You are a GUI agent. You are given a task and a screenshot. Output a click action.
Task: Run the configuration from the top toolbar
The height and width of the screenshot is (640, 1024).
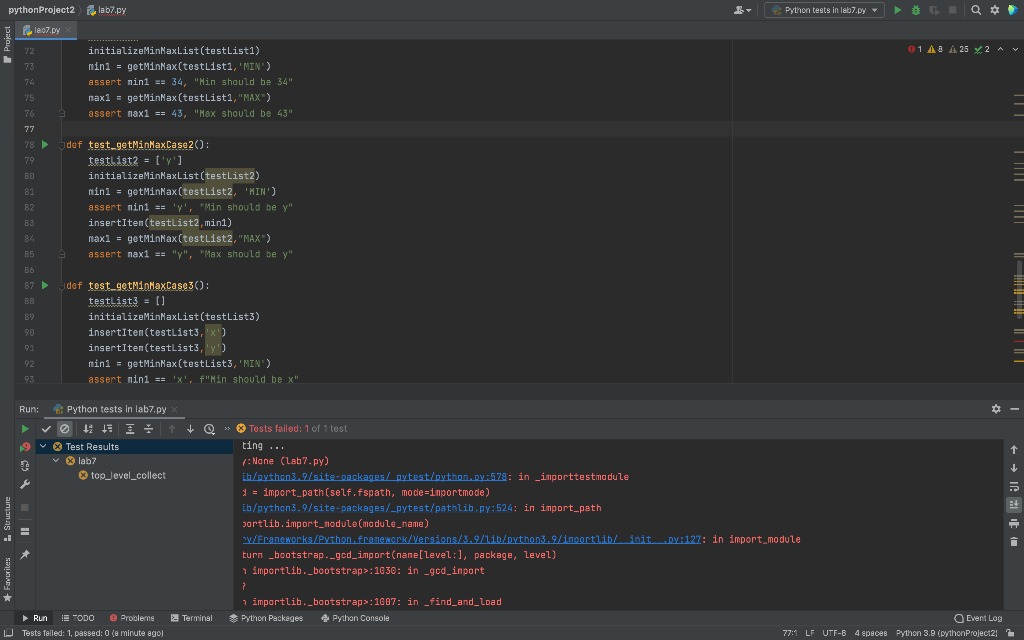[x=897, y=10]
